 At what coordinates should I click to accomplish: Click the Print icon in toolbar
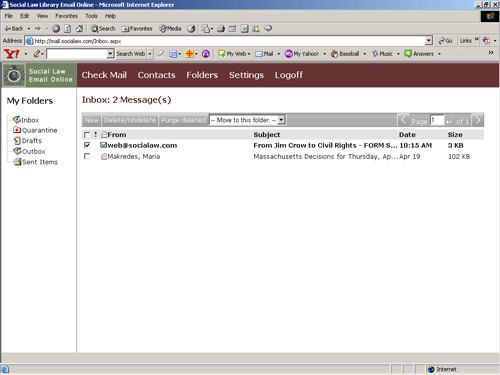(221, 29)
